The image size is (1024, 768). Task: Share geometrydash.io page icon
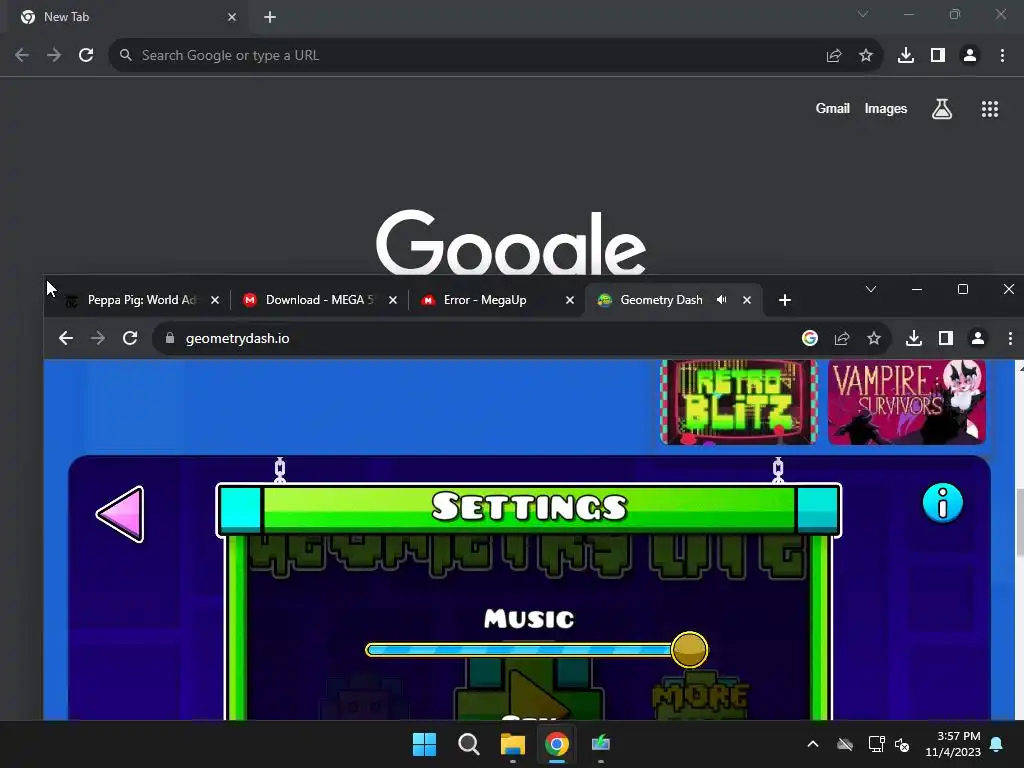tap(842, 338)
